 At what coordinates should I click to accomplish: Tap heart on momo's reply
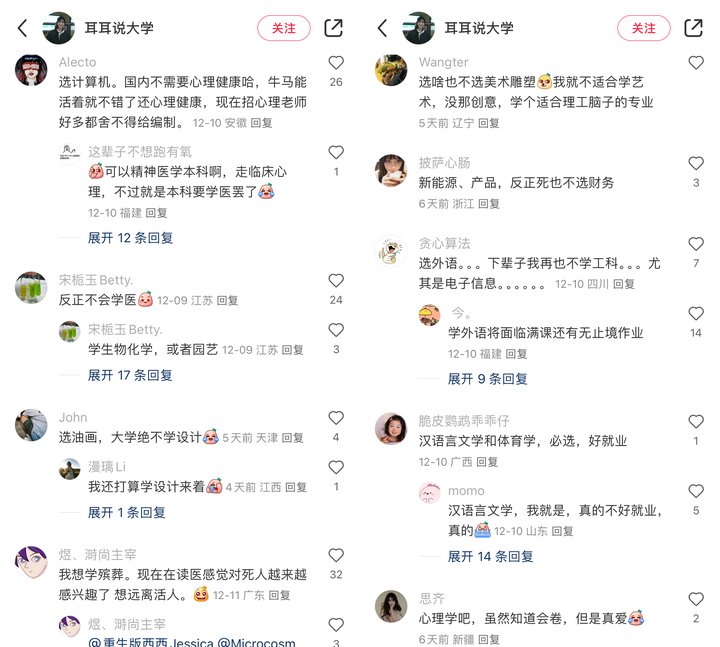(696, 491)
